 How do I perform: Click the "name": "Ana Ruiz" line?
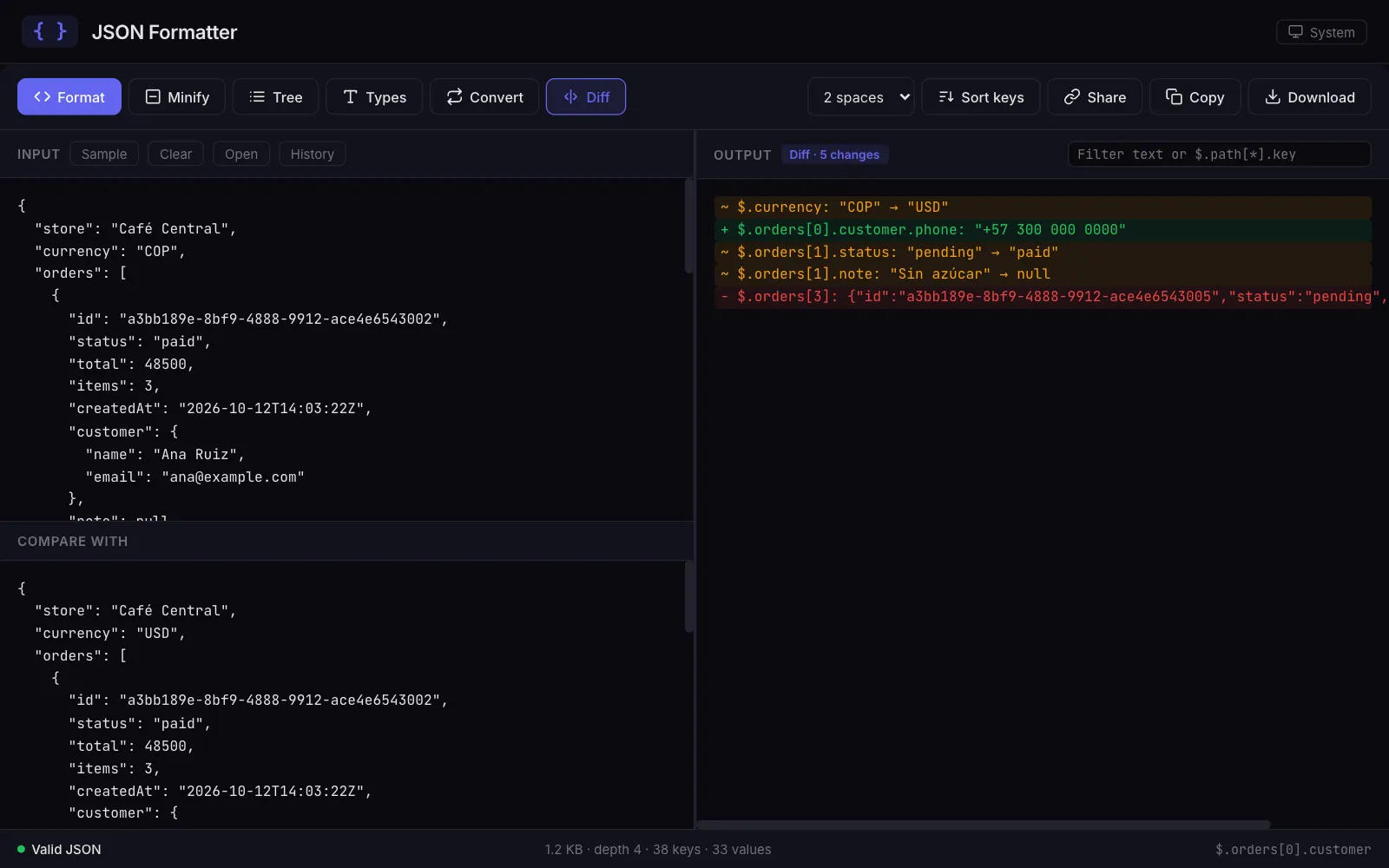[x=165, y=454]
